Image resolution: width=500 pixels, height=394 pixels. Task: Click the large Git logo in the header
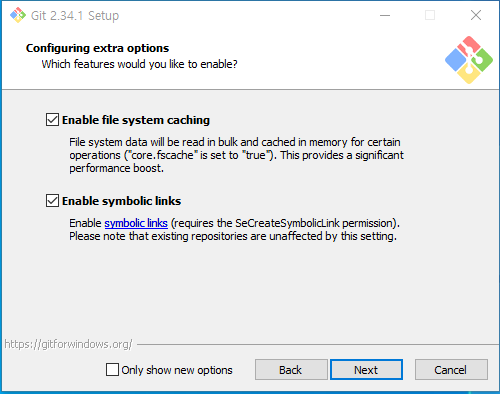[x=469, y=60]
